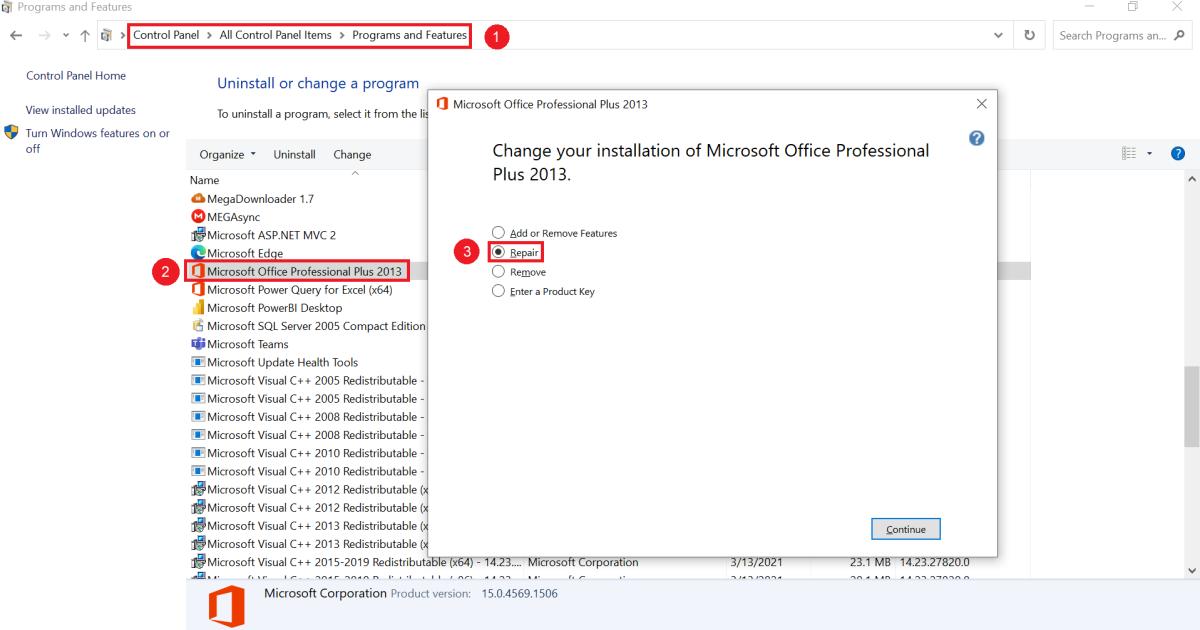Select the Enter a Product Key option

[544, 291]
